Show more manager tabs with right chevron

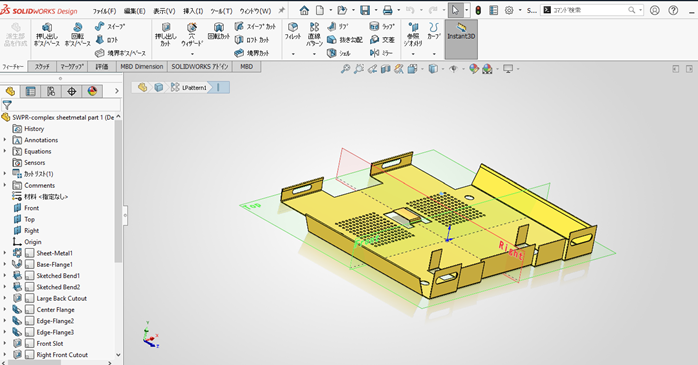[117, 91]
